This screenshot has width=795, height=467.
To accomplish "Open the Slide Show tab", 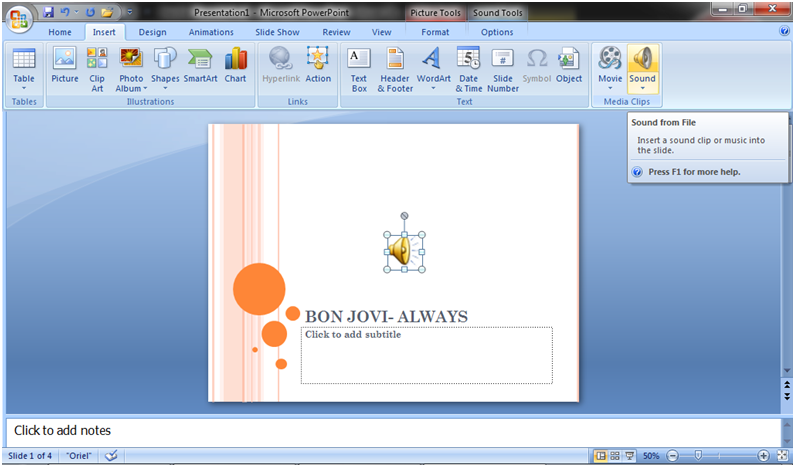I will 277,32.
